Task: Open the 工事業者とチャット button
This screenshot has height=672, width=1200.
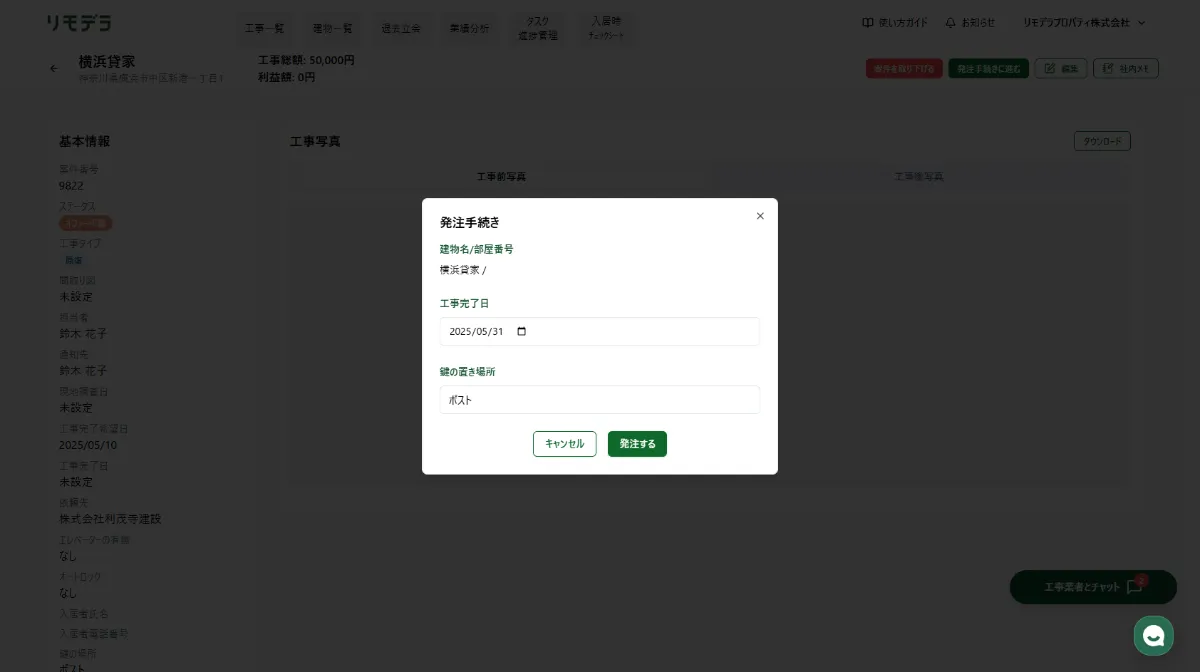Action: click(x=1093, y=587)
